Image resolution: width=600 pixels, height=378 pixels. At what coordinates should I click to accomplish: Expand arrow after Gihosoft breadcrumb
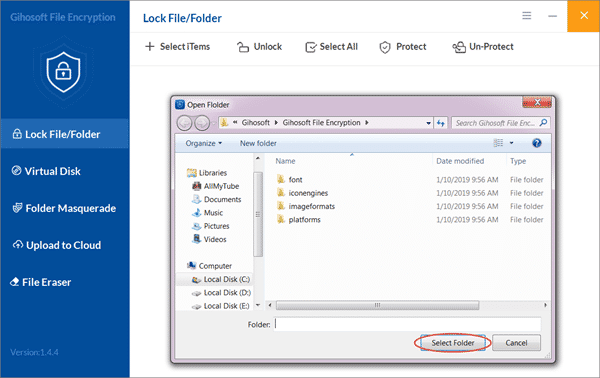click(x=276, y=122)
